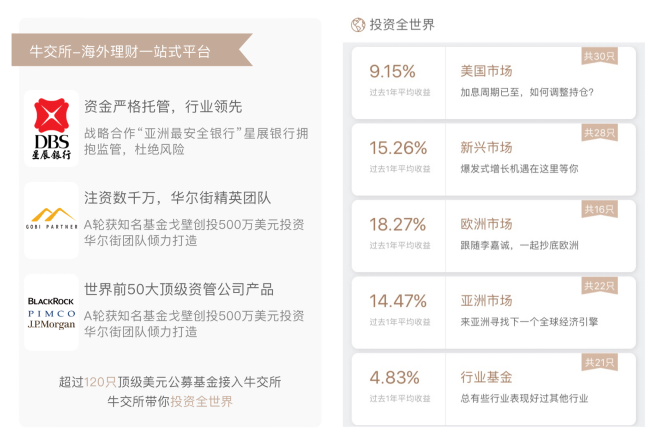Click the 共28只 ribbon badge

(x=599, y=133)
